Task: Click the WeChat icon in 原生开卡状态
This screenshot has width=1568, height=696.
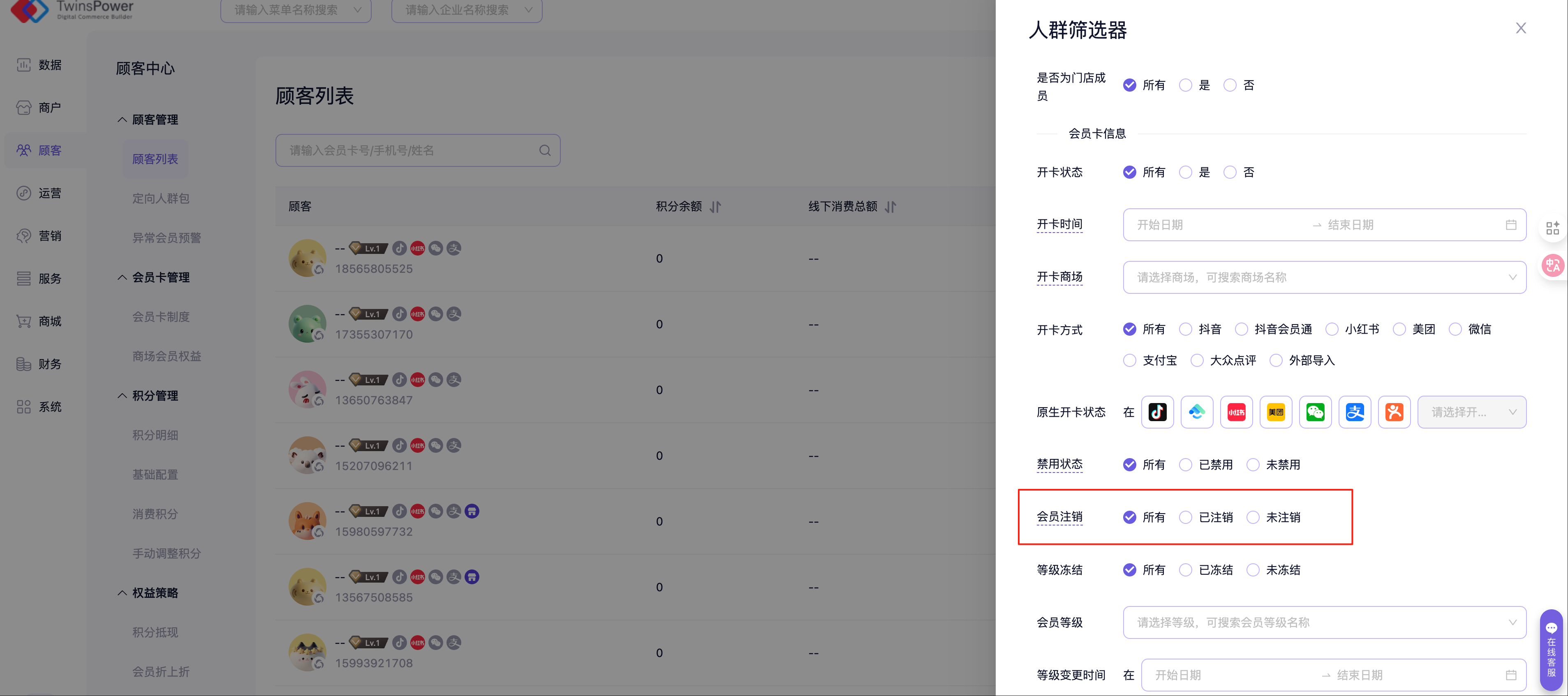Action: [x=1315, y=412]
